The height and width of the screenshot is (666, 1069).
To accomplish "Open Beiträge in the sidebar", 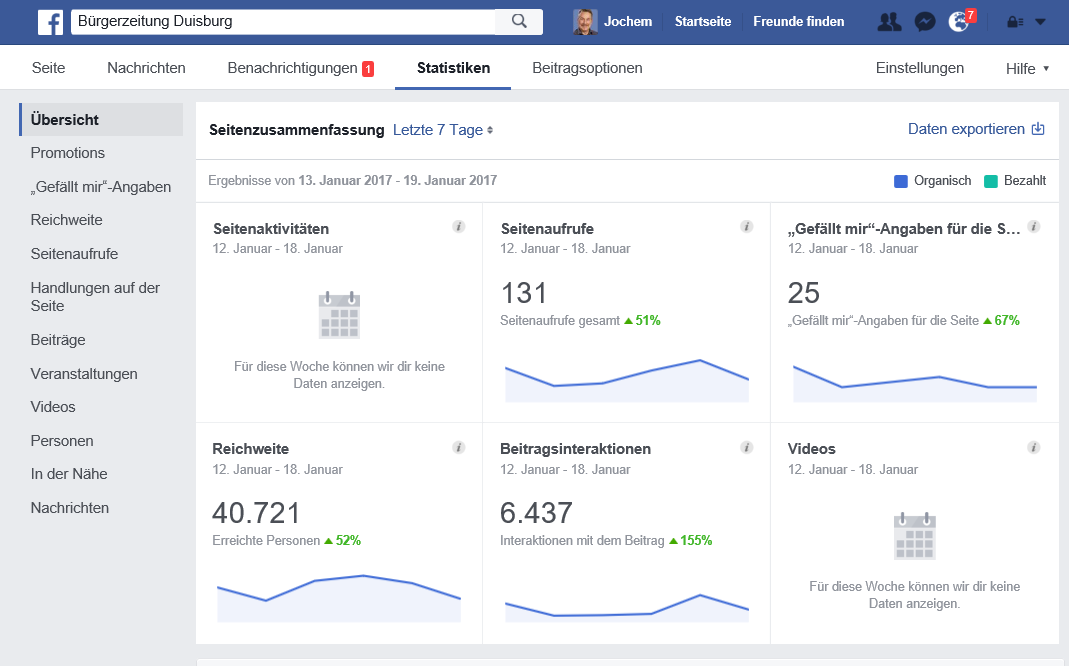I will 58,340.
